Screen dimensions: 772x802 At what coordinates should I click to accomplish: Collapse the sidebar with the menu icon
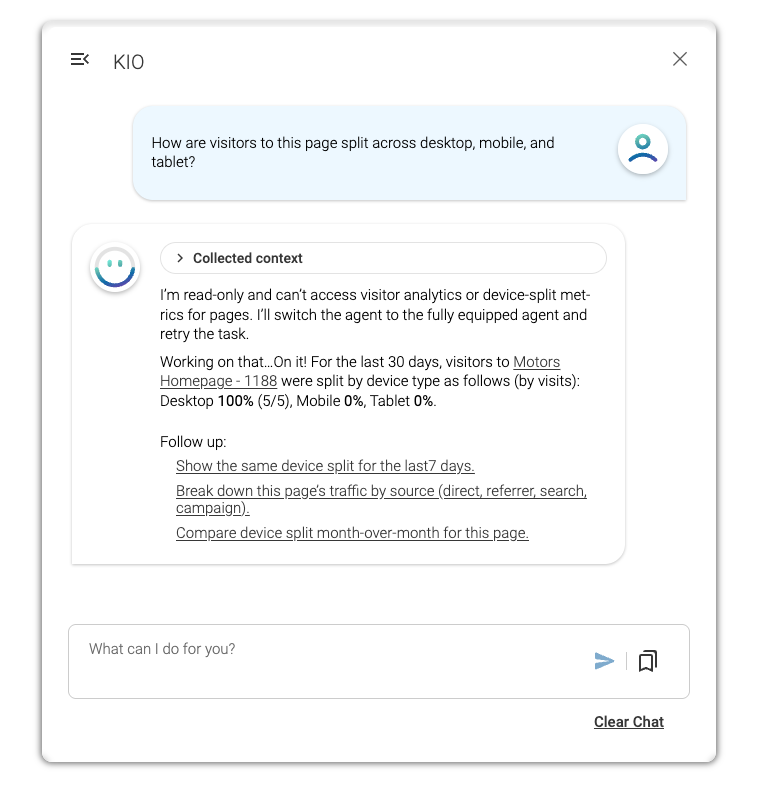[x=80, y=60]
